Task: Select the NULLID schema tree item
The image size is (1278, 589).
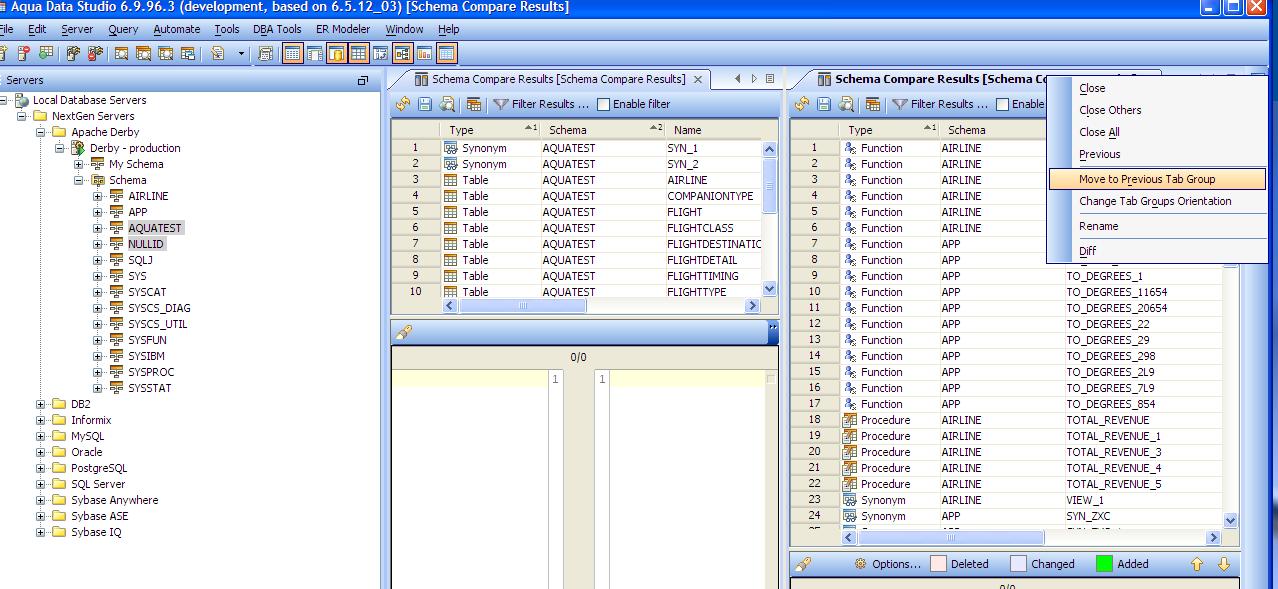Action: click(x=145, y=244)
